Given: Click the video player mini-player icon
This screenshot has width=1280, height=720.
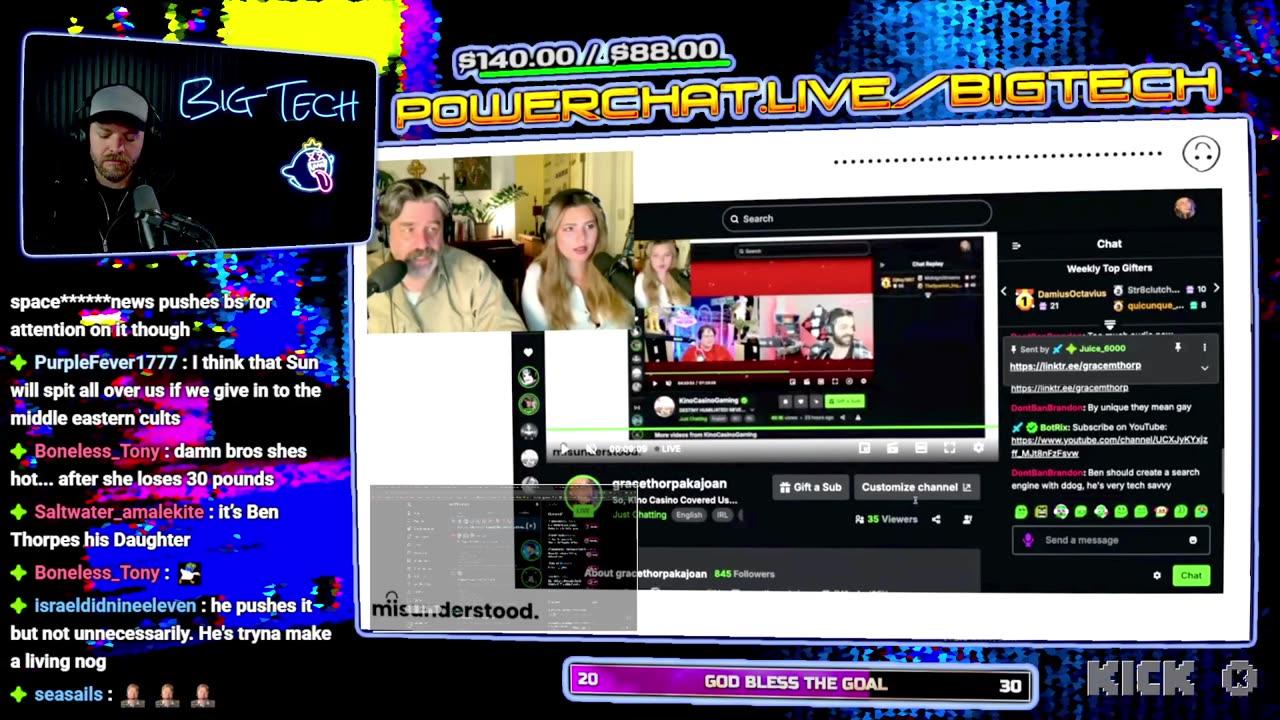Looking at the screenshot, I should (864, 449).
